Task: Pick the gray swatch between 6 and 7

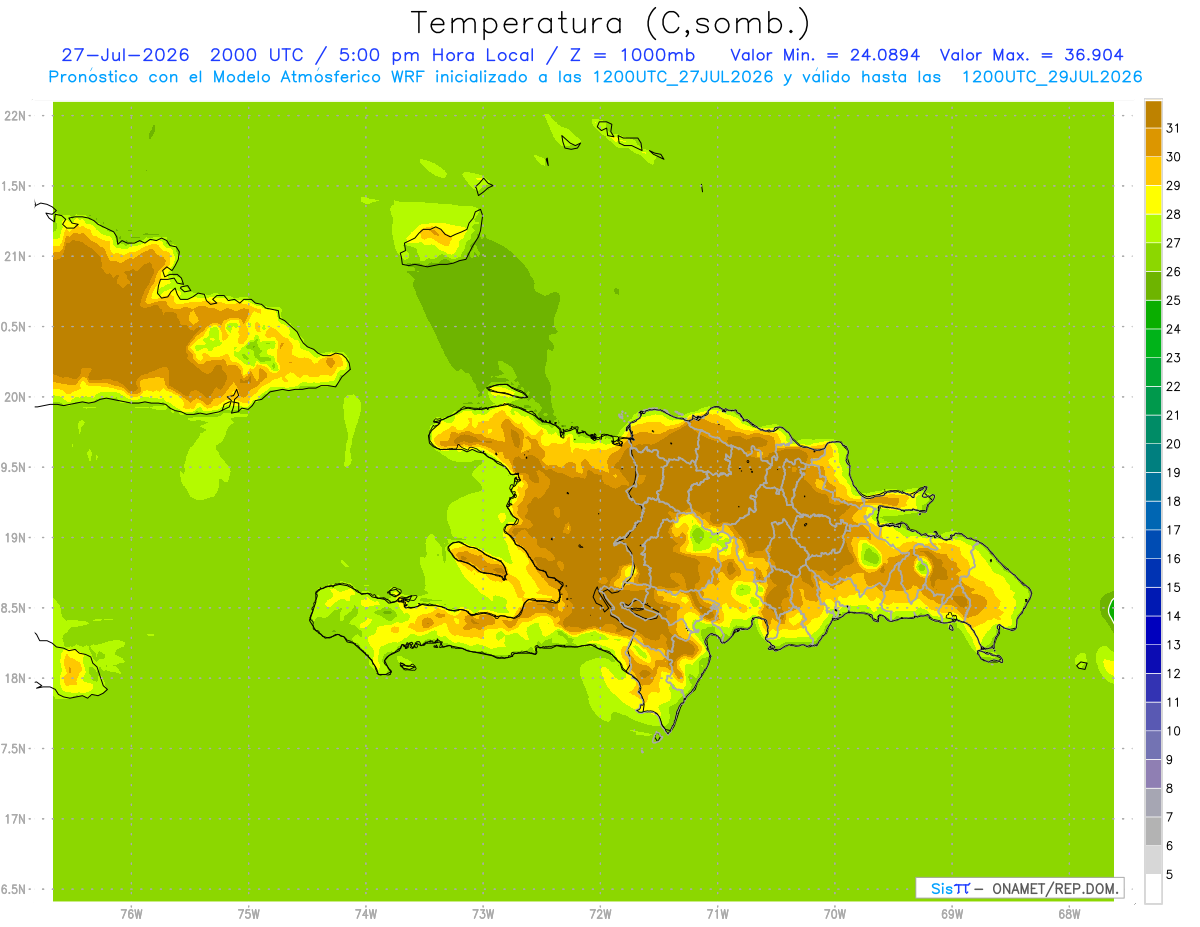Action: [1153, 831]
